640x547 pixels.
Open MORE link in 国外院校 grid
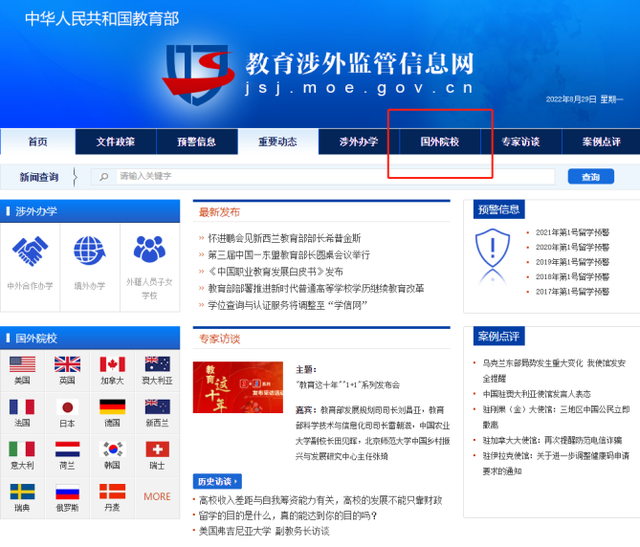point(157,496)
